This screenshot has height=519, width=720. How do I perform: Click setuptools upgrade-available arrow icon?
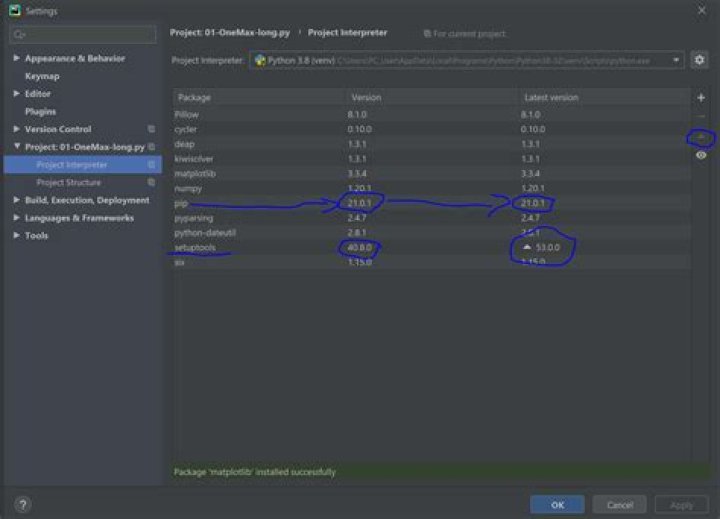pos(527,247)
